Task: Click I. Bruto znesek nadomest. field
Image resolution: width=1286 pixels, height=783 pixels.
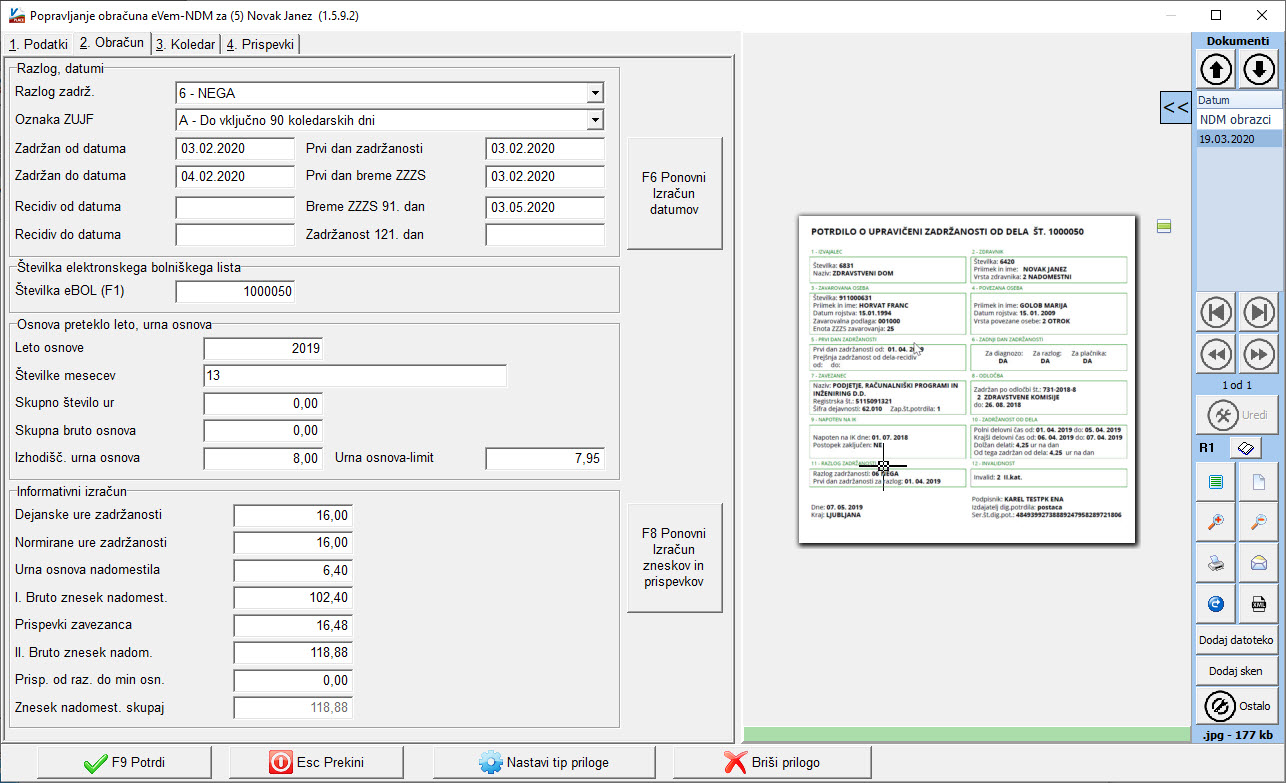Action: click(x=293, y=598)
